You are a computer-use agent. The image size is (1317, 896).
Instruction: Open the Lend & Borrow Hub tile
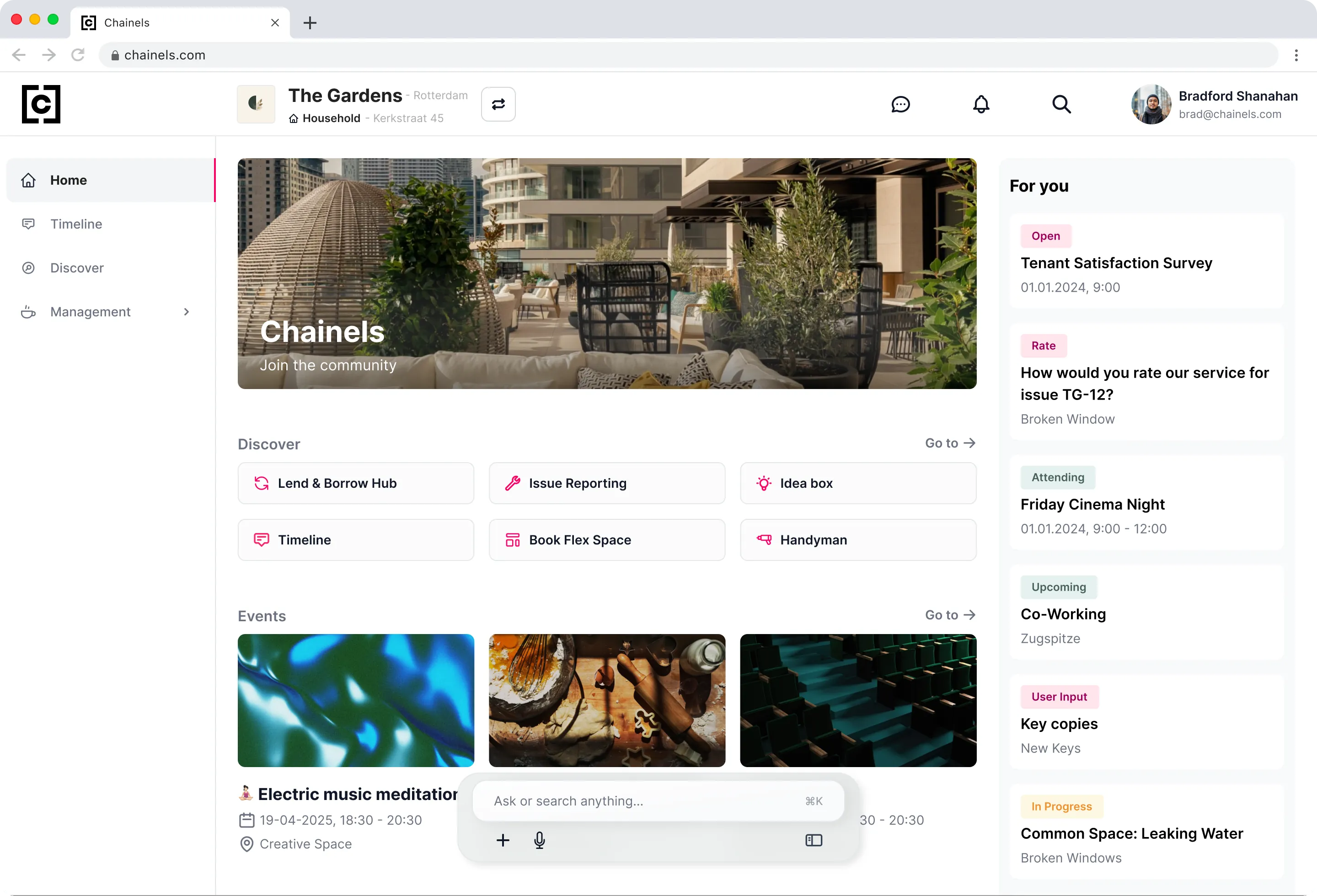point(356,483)
